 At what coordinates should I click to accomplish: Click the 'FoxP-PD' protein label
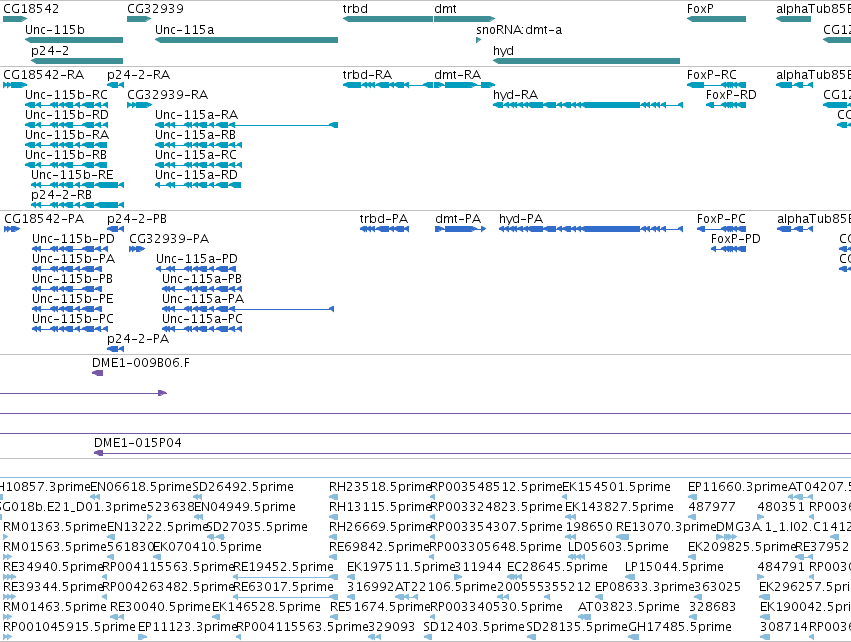click(x=735, y=239)
